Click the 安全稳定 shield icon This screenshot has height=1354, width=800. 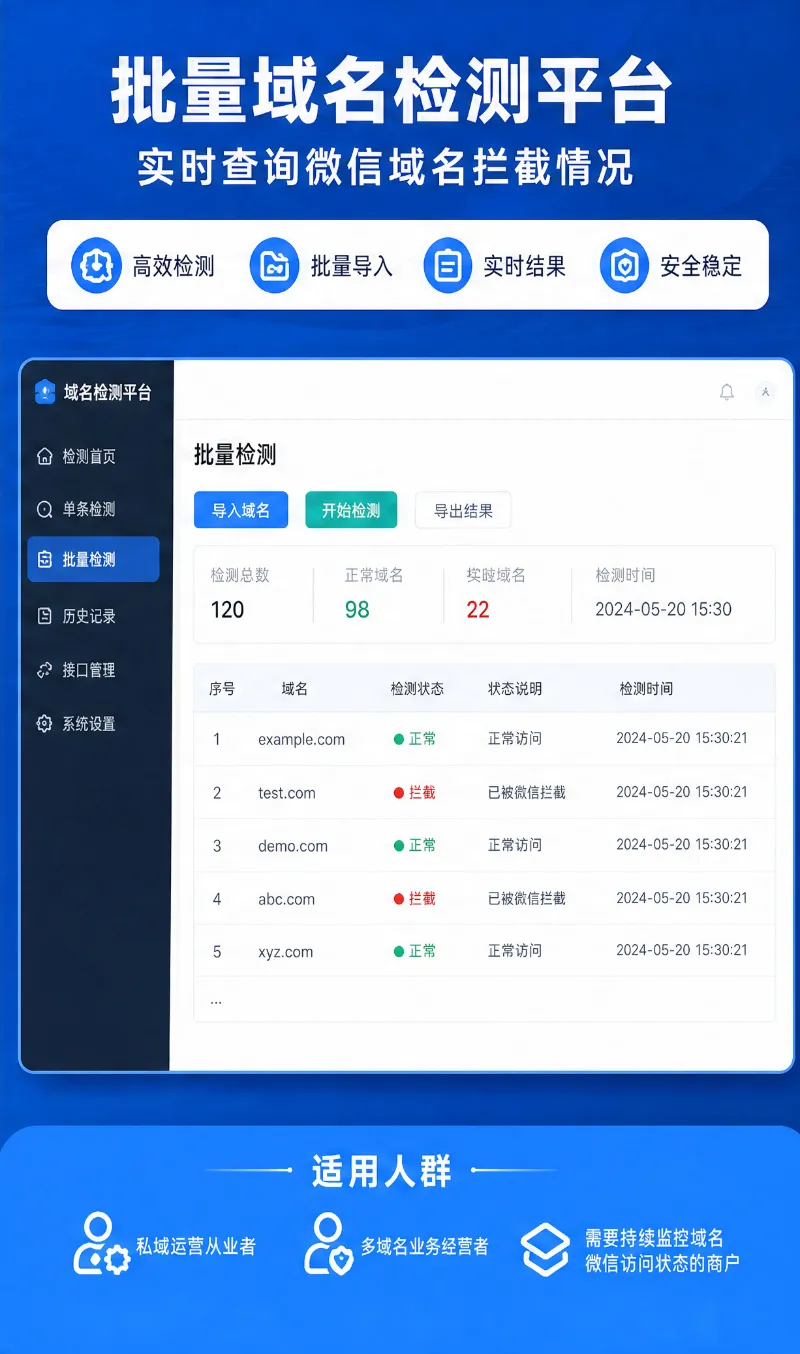[624, 265]
